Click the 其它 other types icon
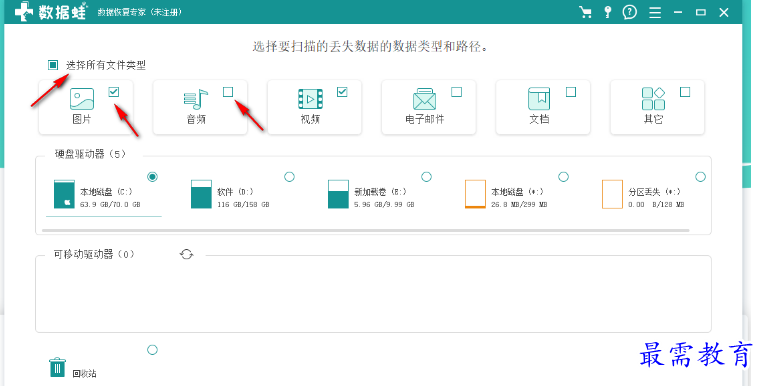 pos(653,99)
